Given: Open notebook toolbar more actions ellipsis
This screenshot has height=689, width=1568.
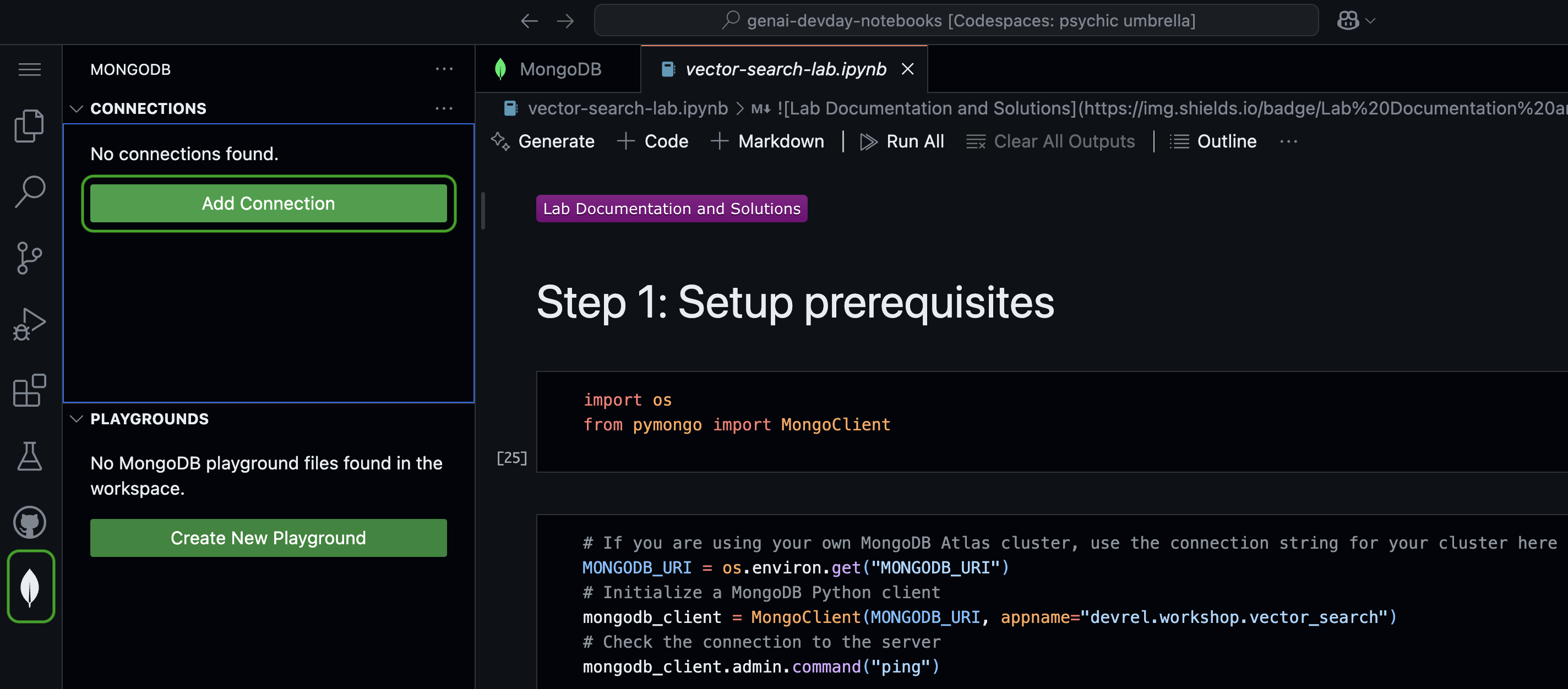Looking at the screenshot, I should pyautogui.click(x=1289, y=142).
